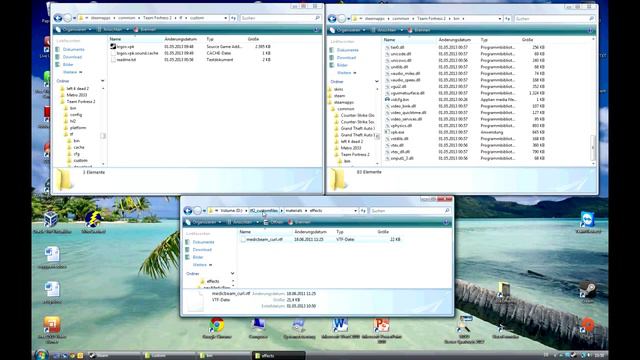Select the .vpk file icon in custom window
Image resolution: width=640 pixels, height=360 pixels.
click(113, 47)
